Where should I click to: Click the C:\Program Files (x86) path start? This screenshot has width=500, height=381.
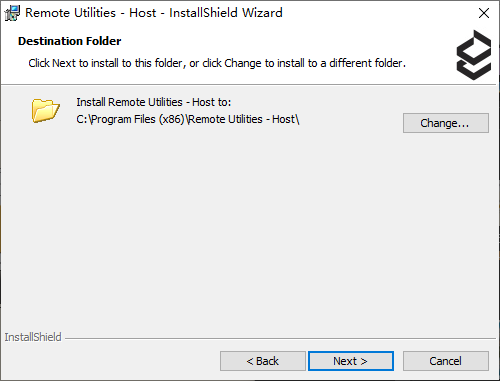click(x=131, y=119)
